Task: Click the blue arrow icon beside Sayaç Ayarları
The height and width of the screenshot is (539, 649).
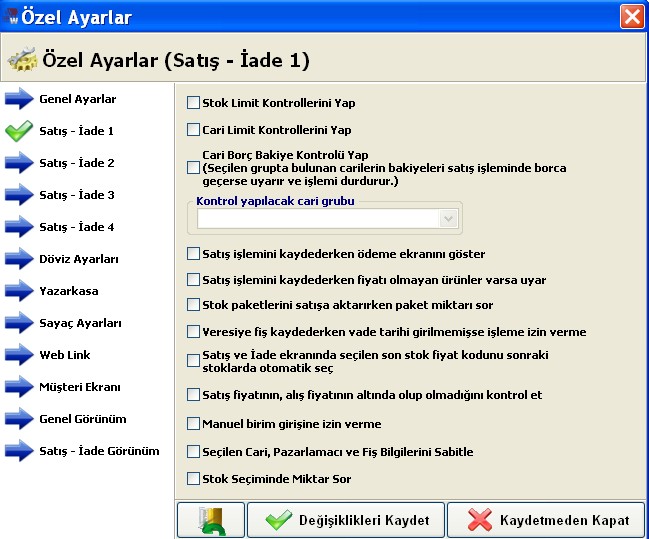Action: [x=19, y=323]
